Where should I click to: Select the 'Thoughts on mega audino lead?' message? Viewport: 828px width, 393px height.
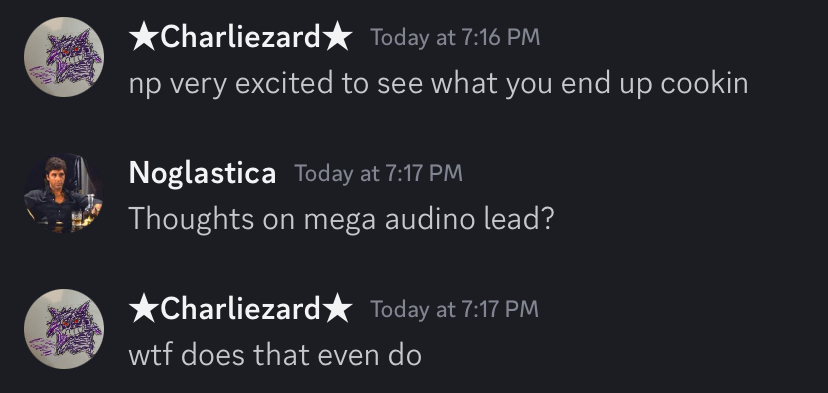[341, 219]
